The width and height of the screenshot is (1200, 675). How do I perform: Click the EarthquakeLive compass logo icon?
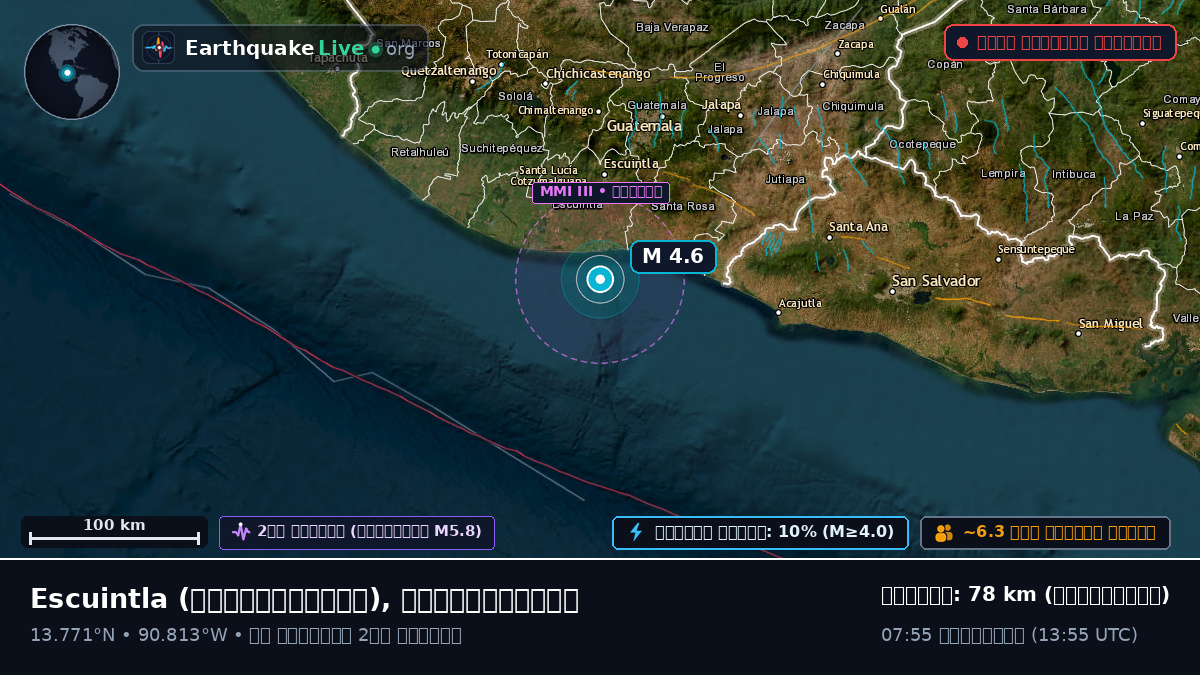[159, 48]
